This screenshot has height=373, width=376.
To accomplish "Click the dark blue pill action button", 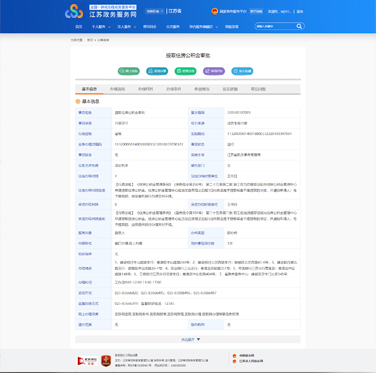I will 157,71.
